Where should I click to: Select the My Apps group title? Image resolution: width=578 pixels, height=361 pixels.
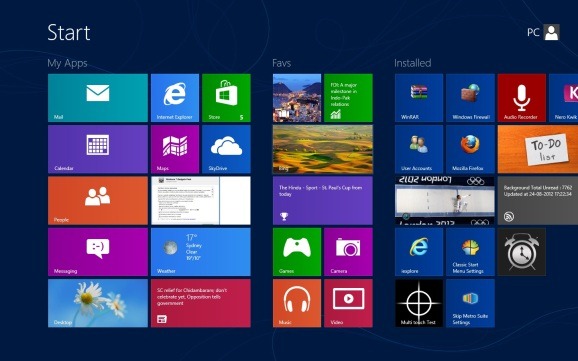(67, 63)
